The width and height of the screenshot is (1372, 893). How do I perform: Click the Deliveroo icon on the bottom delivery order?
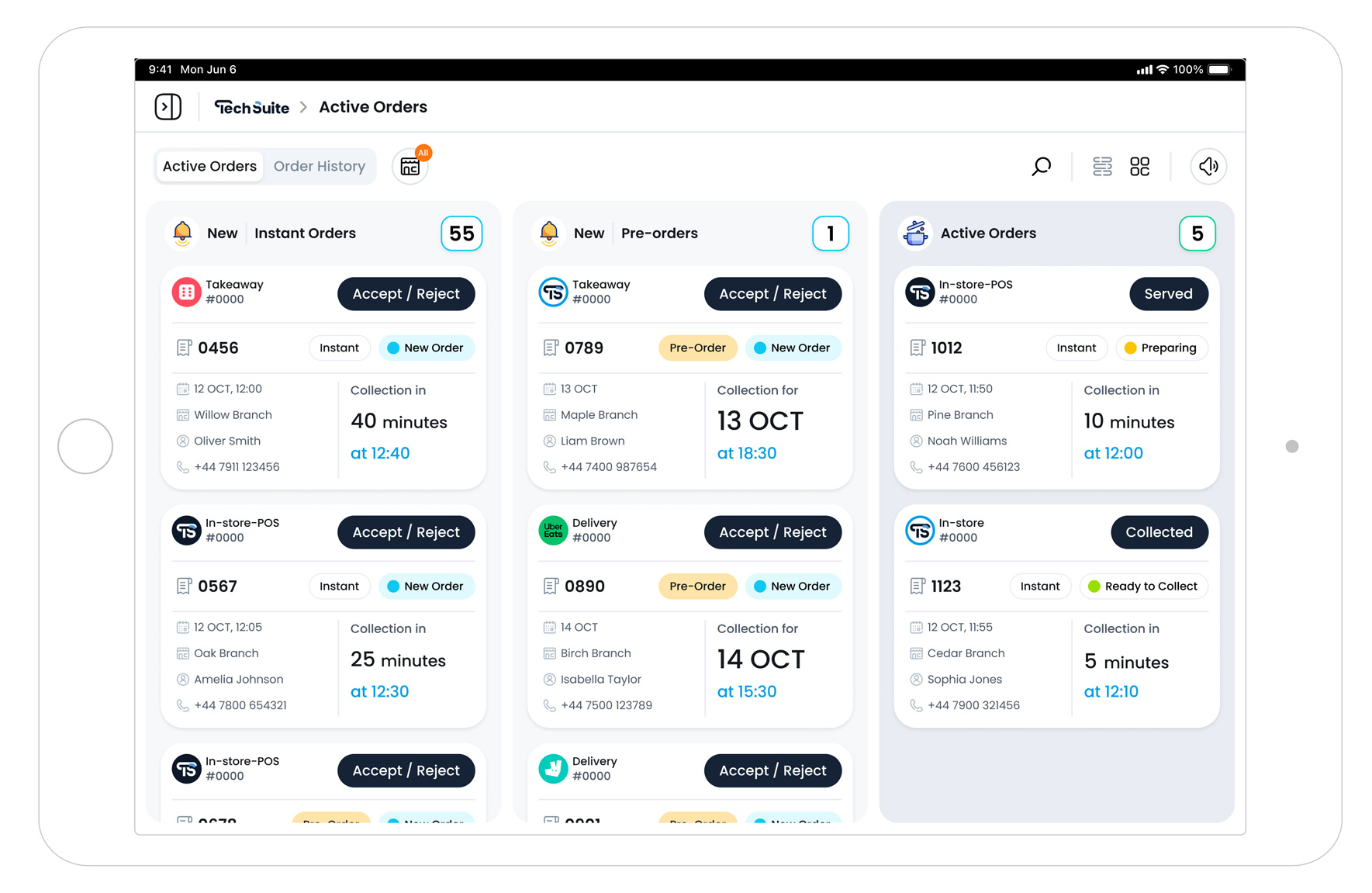tap(553, 770)
